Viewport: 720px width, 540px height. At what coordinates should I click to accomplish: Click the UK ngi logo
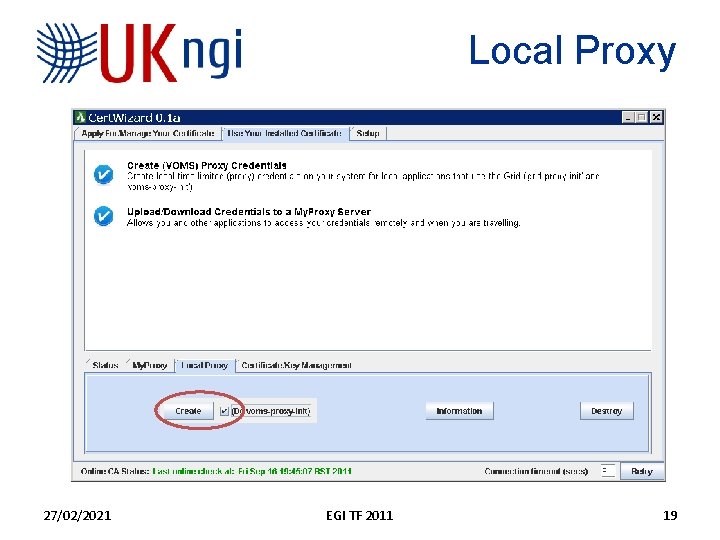point(140,53)
